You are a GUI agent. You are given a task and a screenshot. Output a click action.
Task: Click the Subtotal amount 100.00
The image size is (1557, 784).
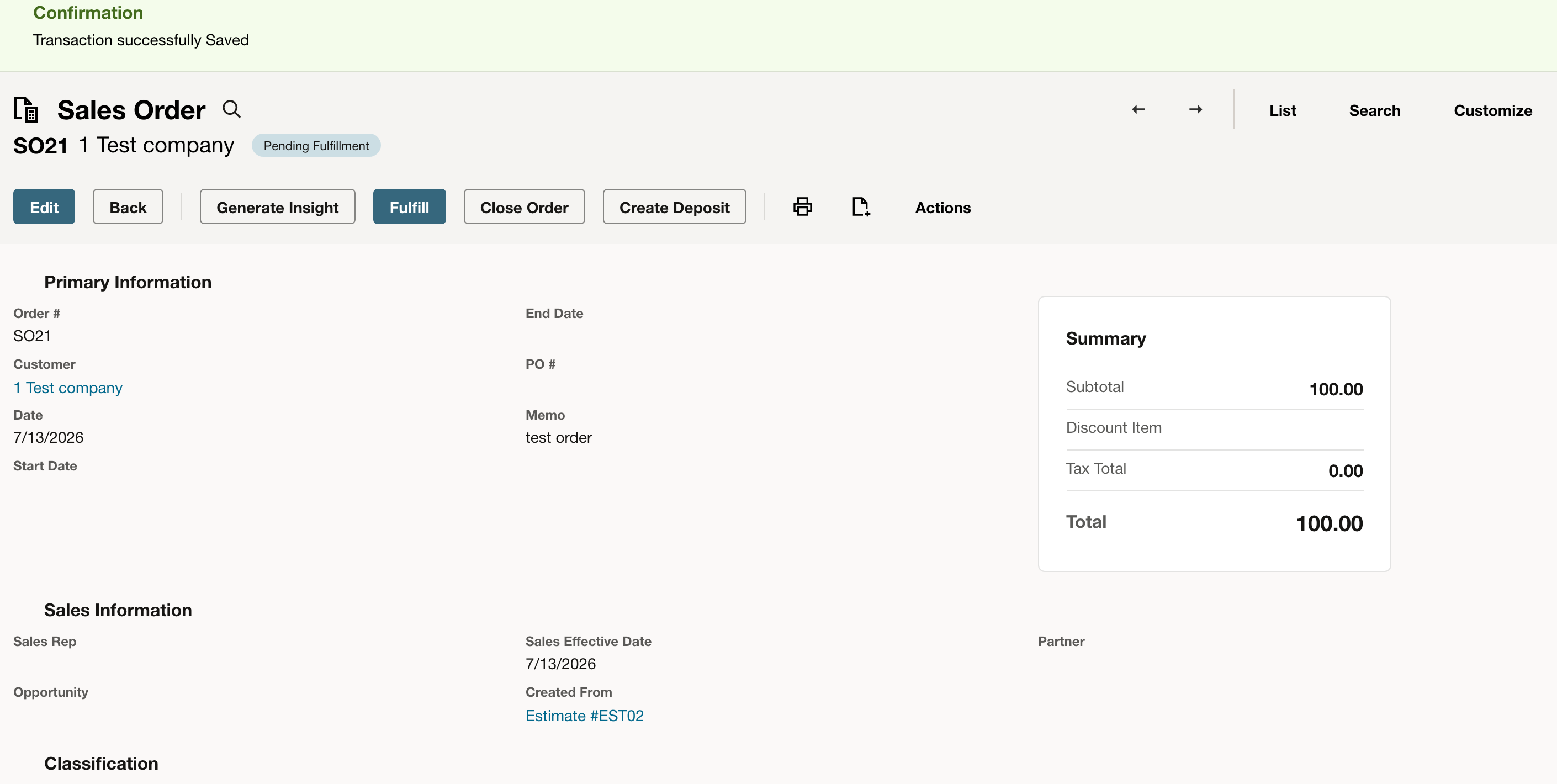[1335, 389]
